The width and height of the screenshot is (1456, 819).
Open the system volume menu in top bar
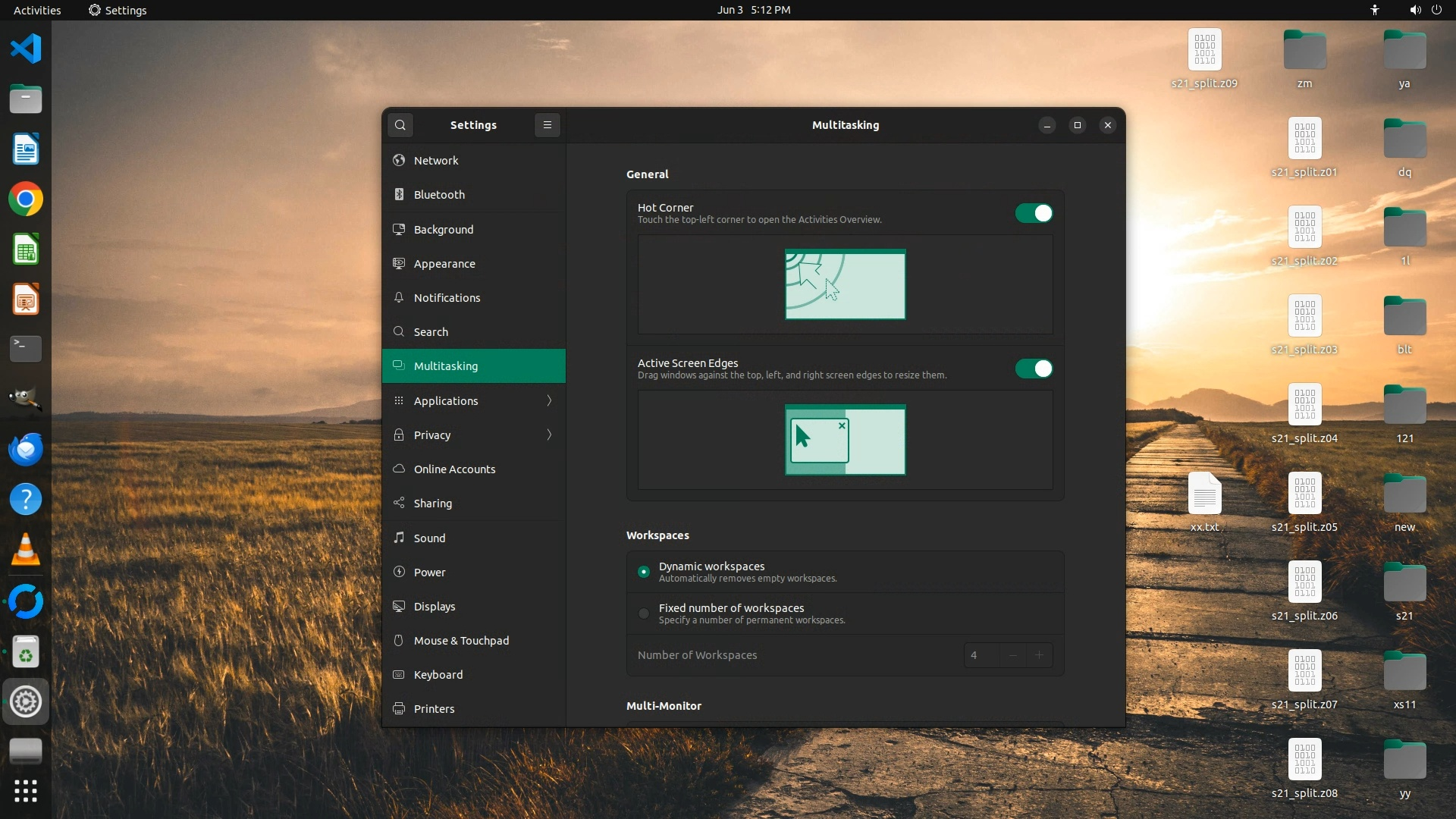pyautogui.click(x=1415, y=10)
